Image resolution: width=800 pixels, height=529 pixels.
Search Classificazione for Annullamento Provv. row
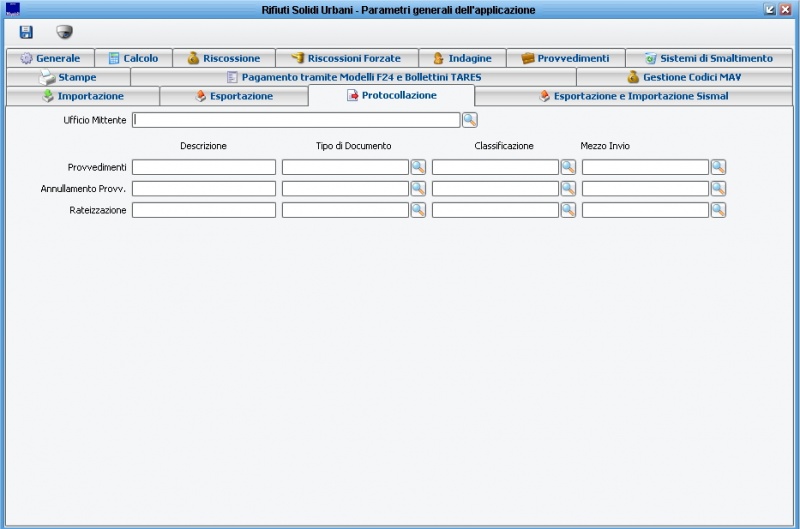[x=568, y=188]
